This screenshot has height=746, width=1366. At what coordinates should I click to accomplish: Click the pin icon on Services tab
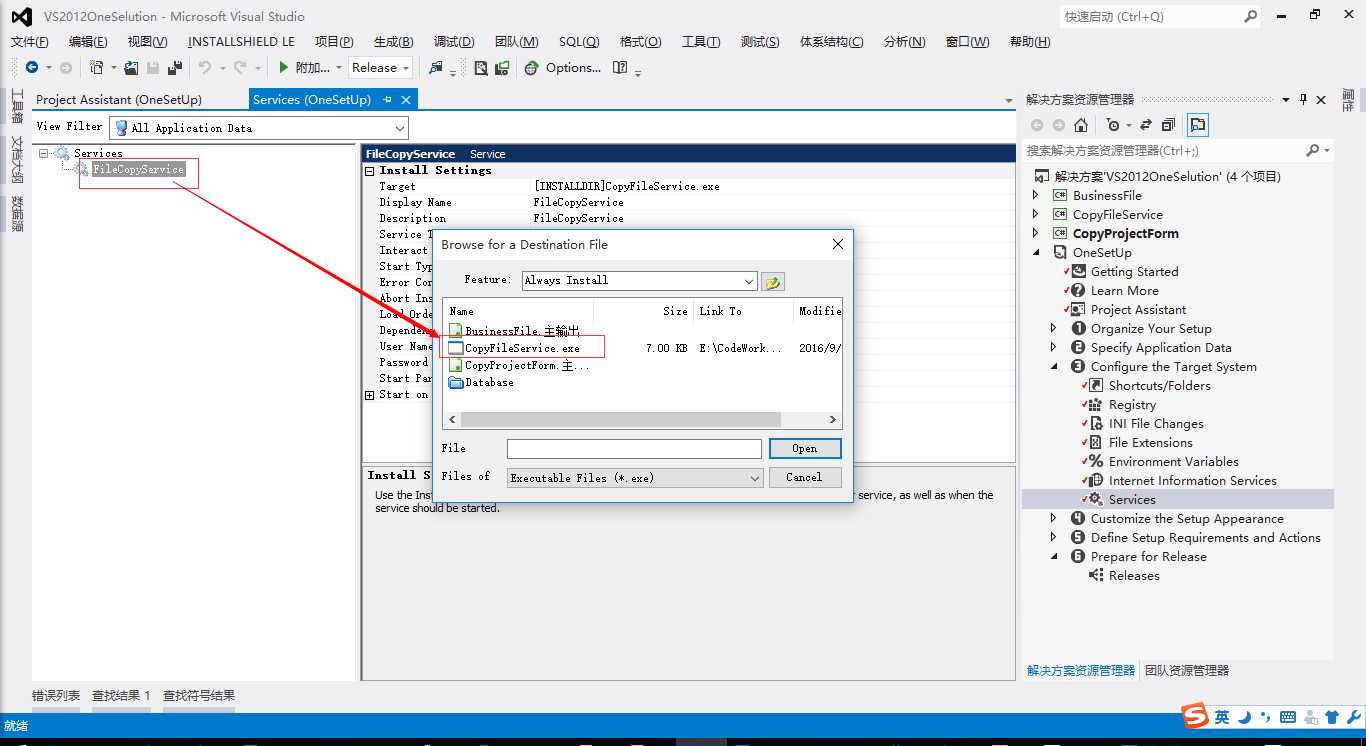click(x=388, y=99)
